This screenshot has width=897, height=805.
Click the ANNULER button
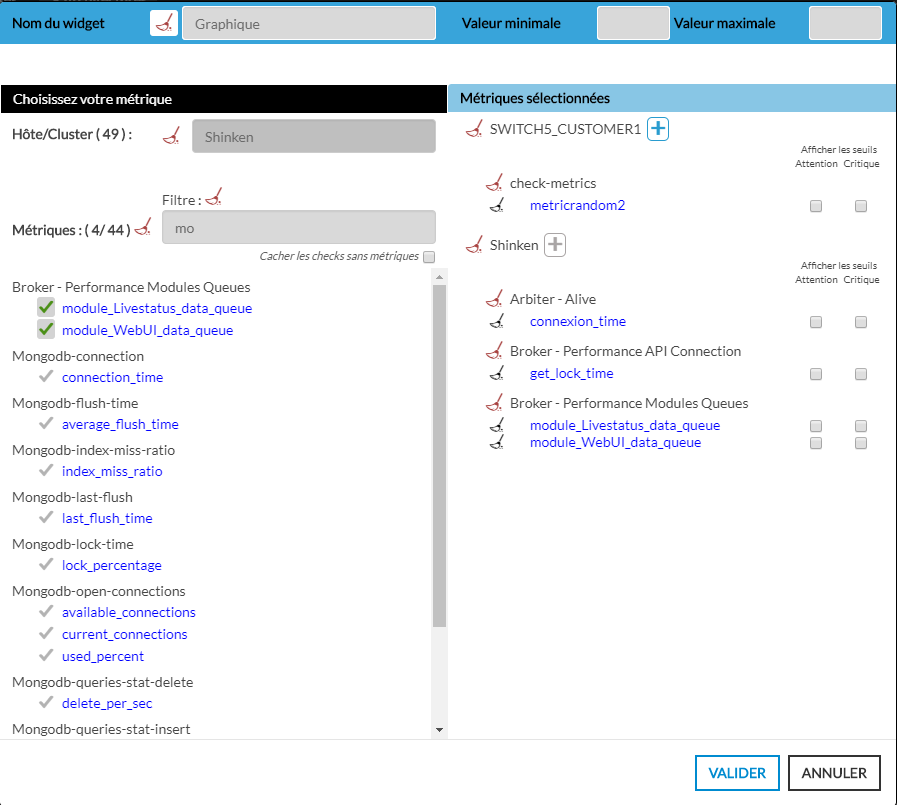(834, 773)
